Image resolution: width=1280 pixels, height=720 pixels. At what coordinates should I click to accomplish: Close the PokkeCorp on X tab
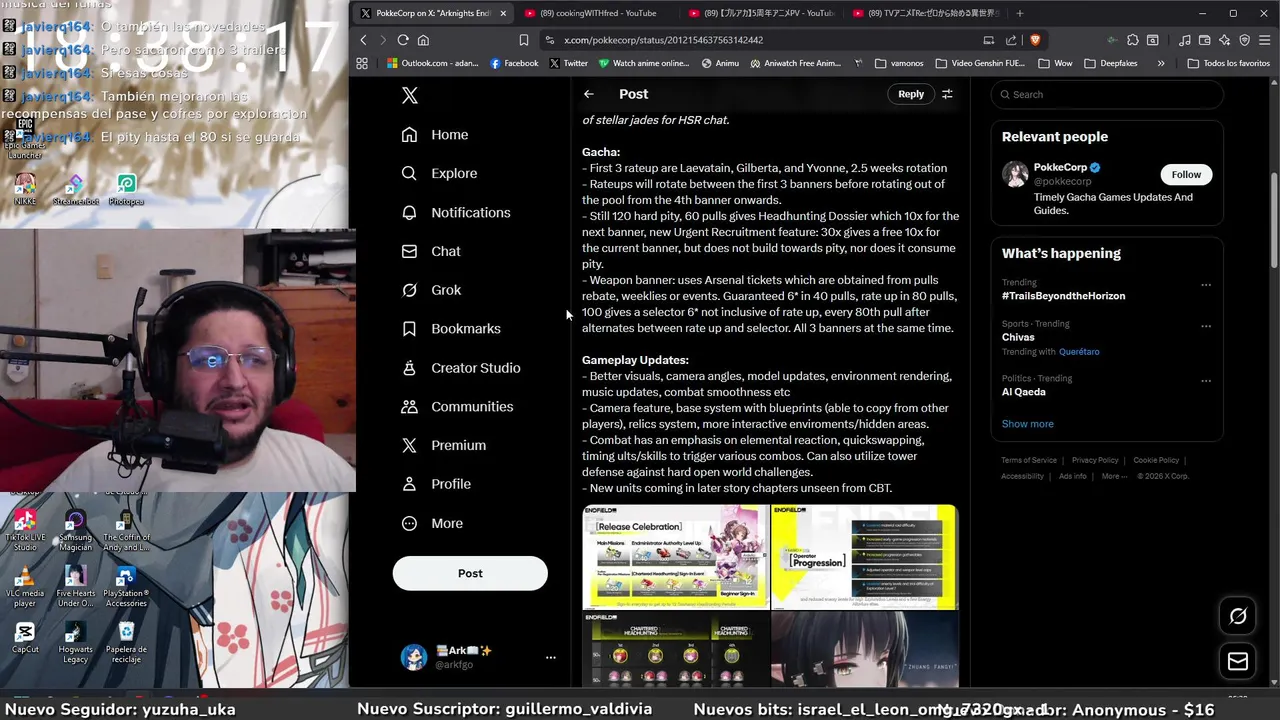tap(503, 13)
